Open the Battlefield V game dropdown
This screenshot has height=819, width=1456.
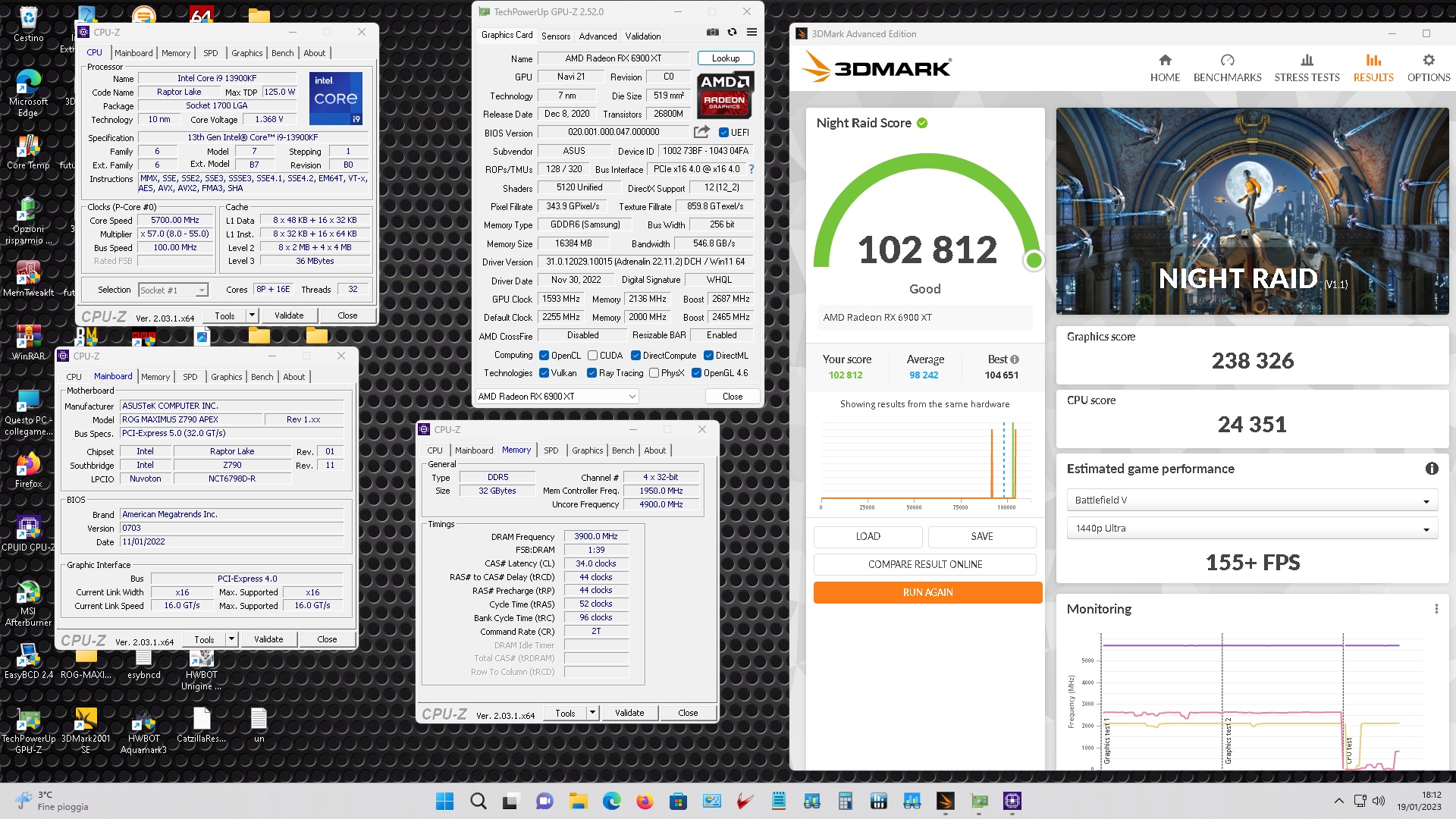coord(1252,500)
